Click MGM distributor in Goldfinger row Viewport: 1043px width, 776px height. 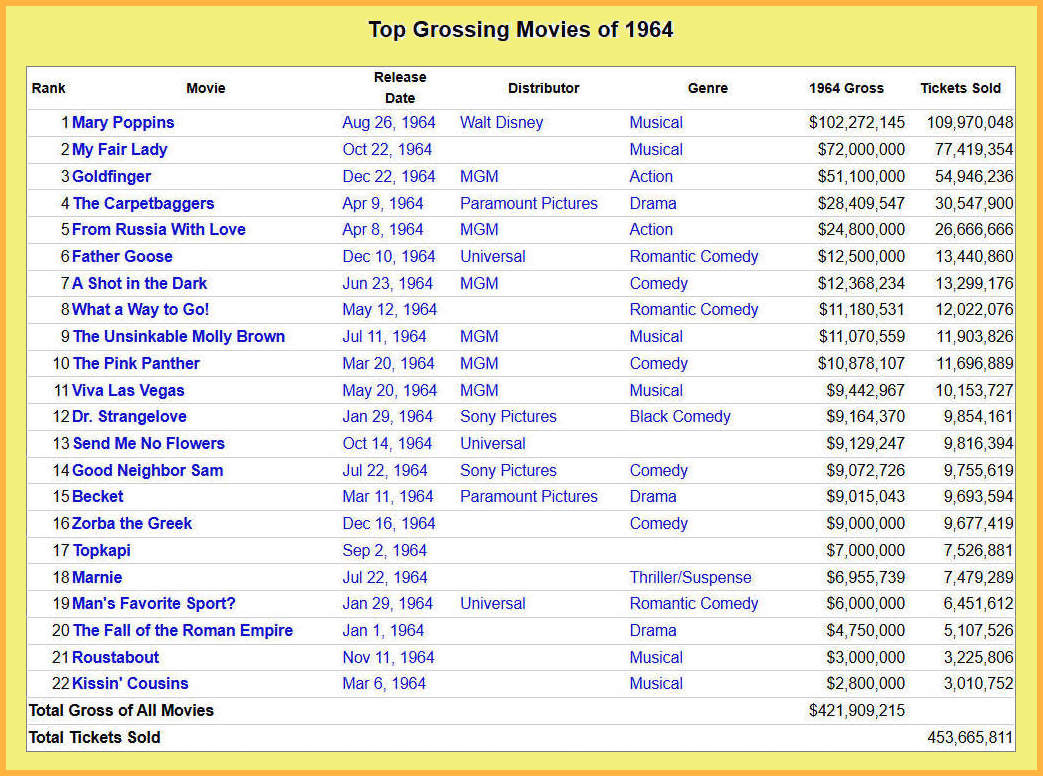point(479,176)
